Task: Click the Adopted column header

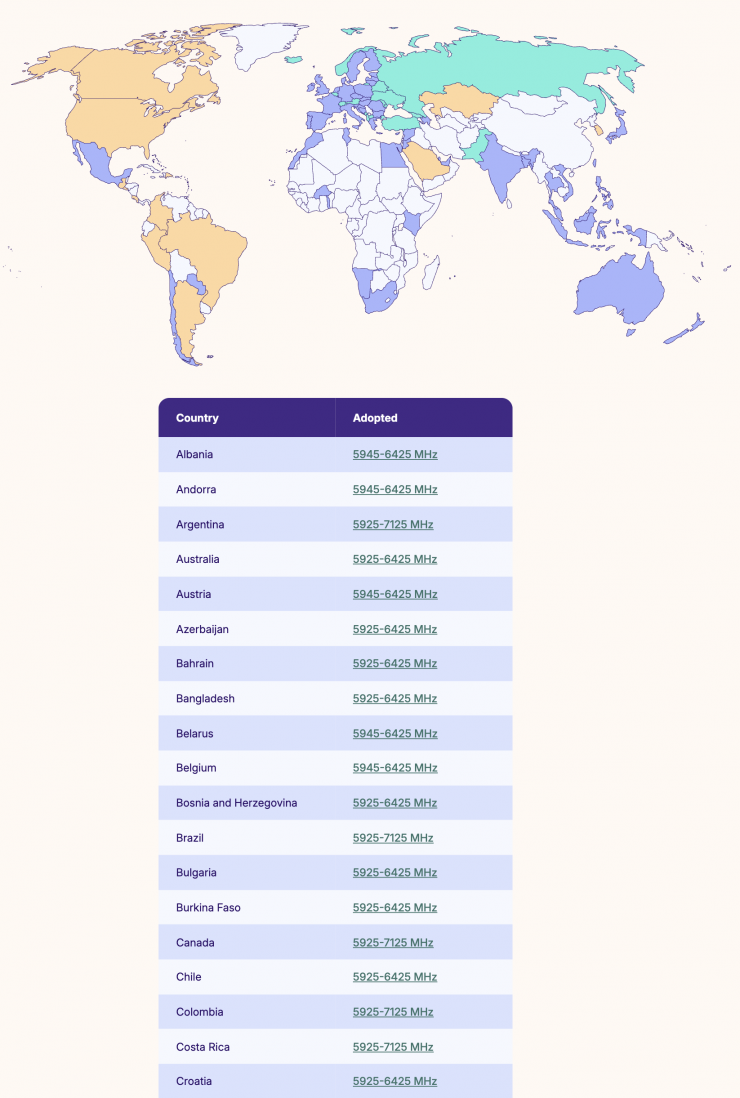Action: 375,418
